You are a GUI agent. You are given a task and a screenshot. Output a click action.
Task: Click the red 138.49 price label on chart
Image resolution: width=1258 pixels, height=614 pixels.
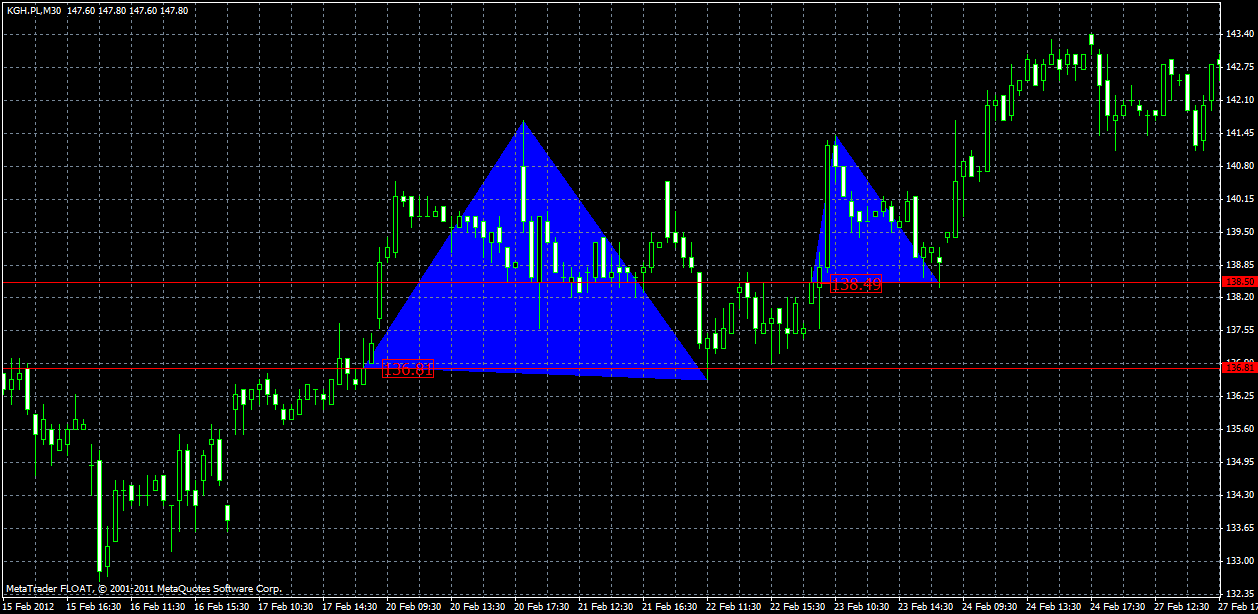(x=856, y=285)
